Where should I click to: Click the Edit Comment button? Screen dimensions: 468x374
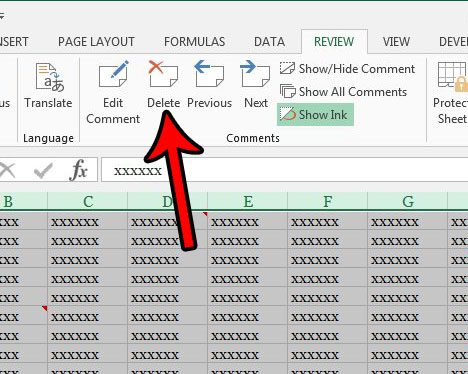click(x=113, y=92)
